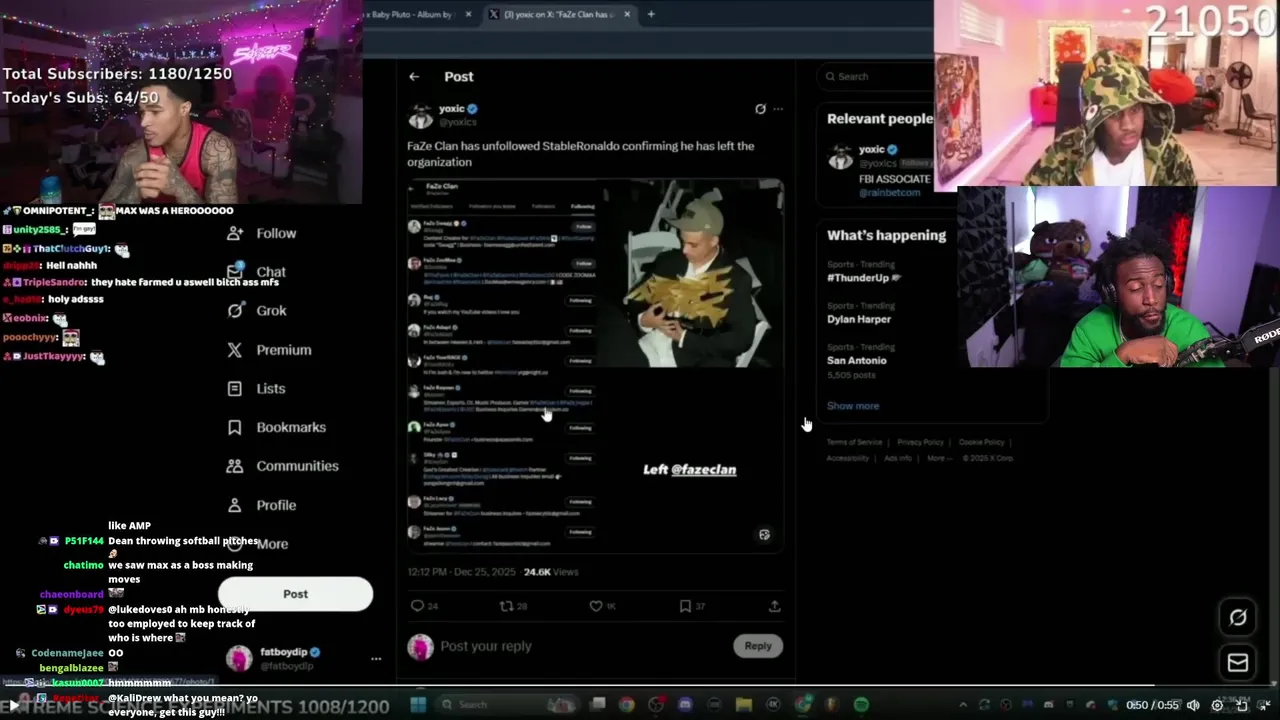
Task: Open the yoxic name link in the post header
Action: click(x=452, y=109)
